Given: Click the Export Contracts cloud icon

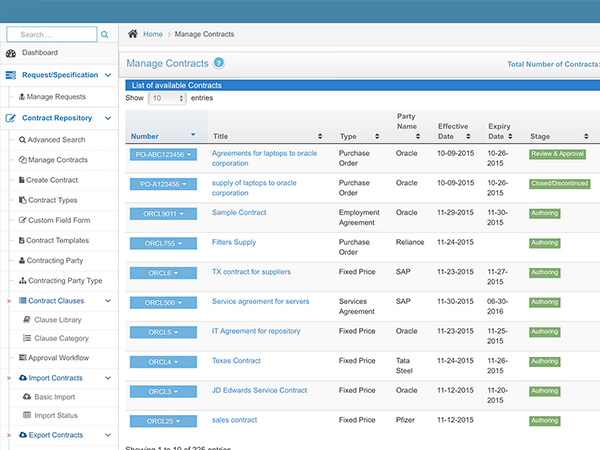Looking at the screenshot, I should [23, 435].
